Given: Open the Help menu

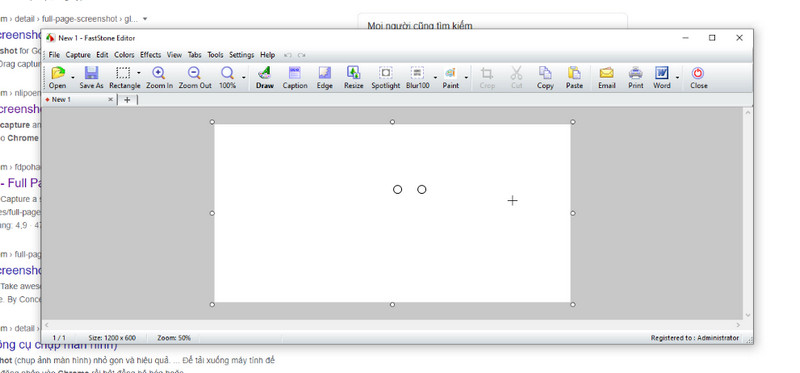Looking at the screenshot, I should [267, 55].
